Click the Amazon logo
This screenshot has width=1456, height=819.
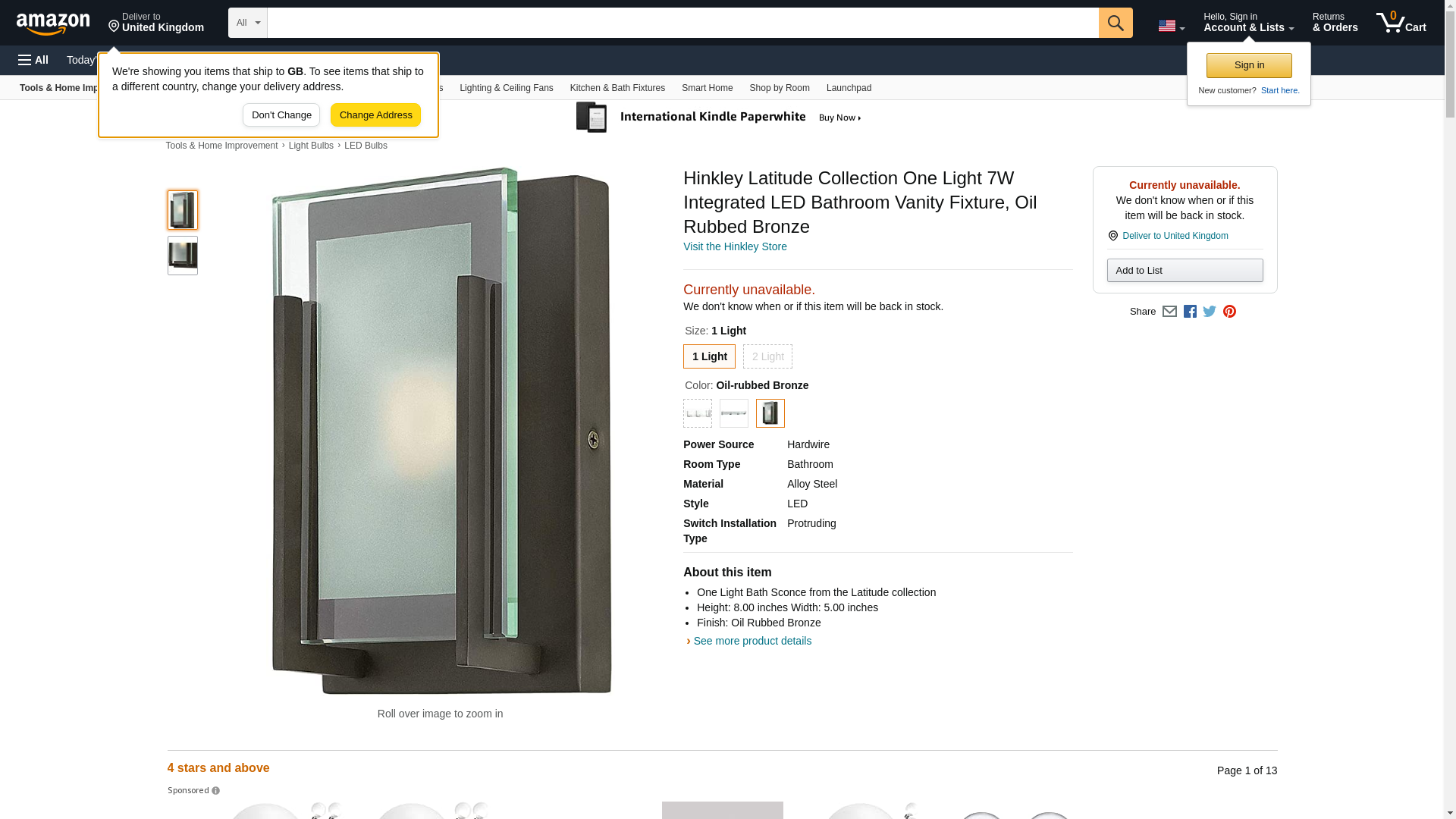tap(53, 24)
